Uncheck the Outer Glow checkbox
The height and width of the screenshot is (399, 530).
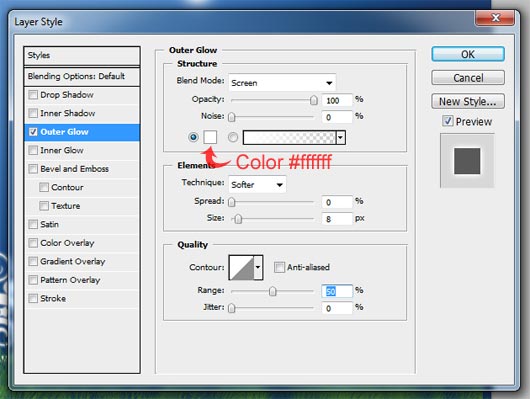tap(33, 132)
